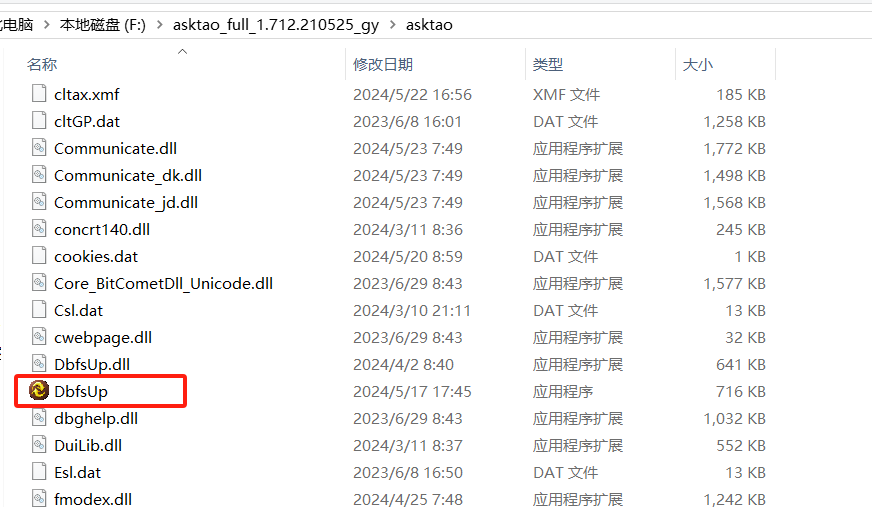872x507 pixels.
Task: Sort by the 类型 column header
Action: (x=548, y=64)
